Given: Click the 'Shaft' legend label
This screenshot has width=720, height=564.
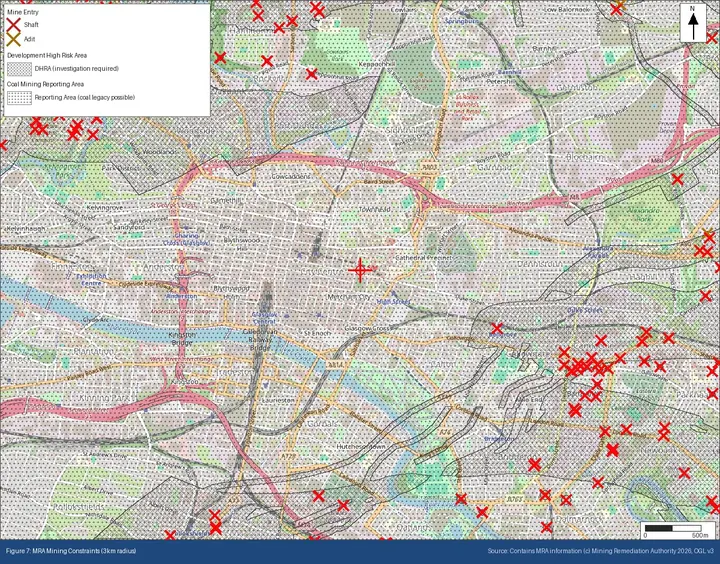Looking at the screenshot, I should click(31, 25).
